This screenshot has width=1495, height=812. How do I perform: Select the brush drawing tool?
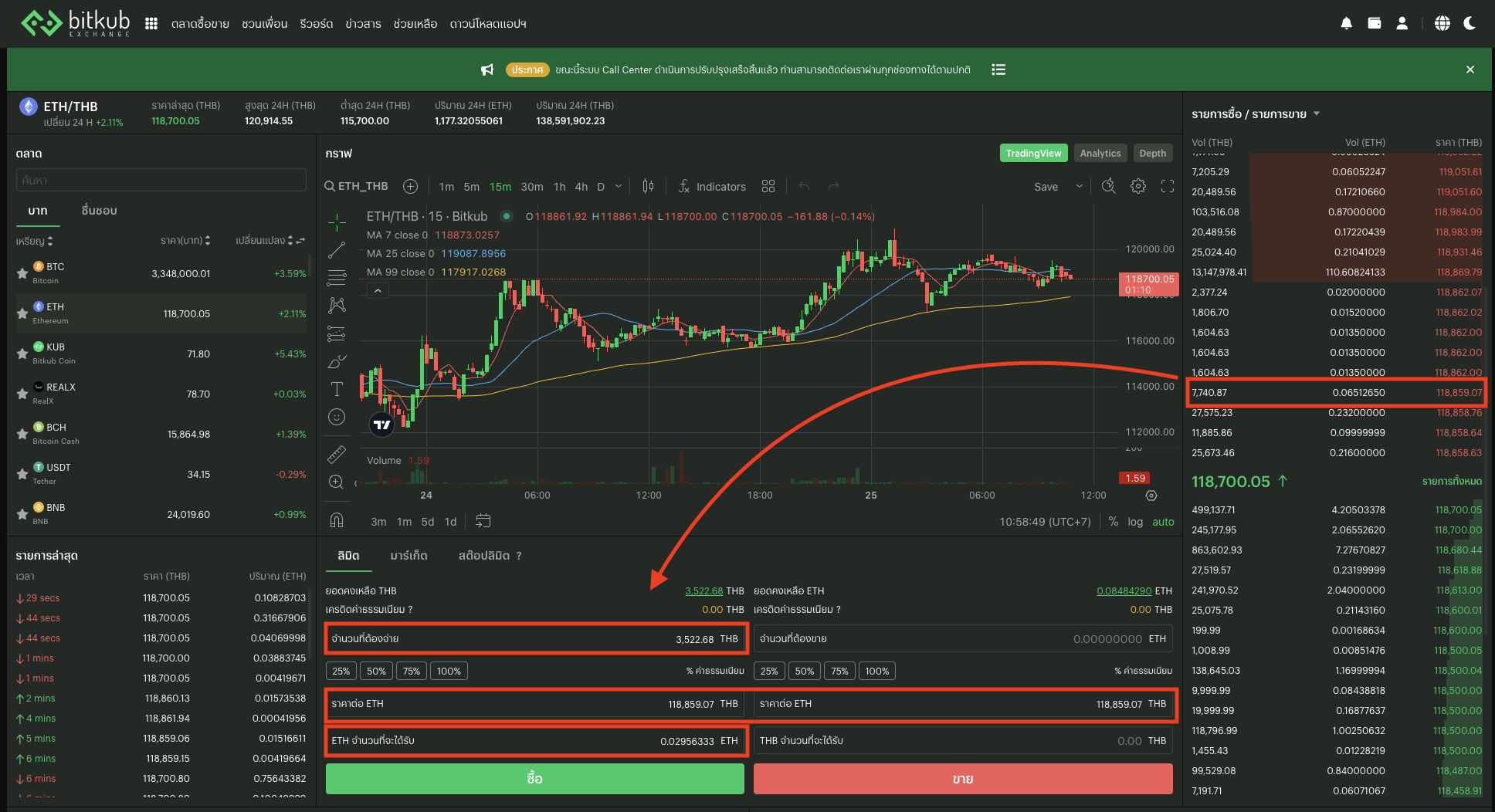[x=337, y=361]
